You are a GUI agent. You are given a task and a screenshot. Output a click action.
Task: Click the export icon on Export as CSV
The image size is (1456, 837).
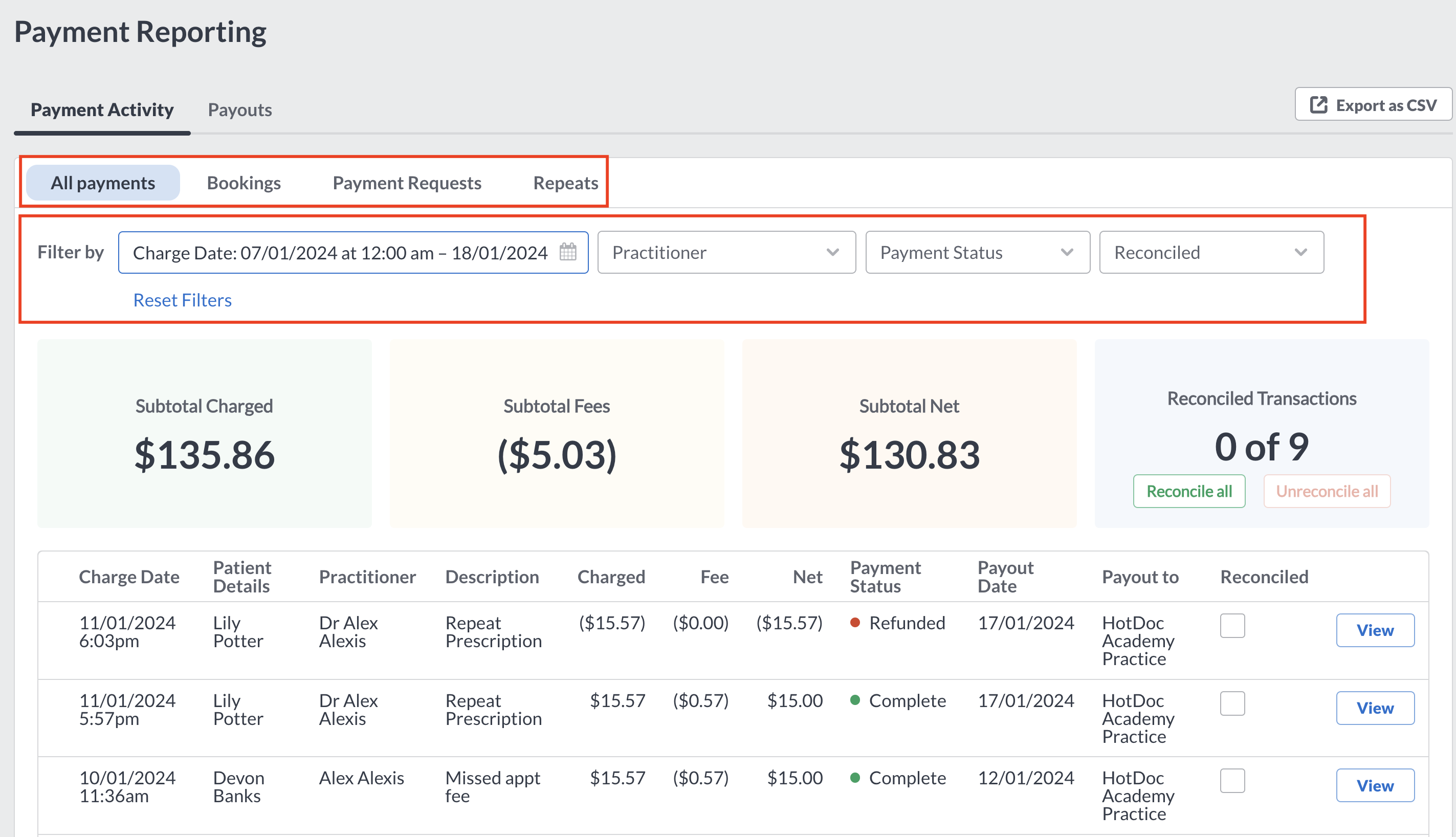pyautogui.click(x=1318, y=105)
